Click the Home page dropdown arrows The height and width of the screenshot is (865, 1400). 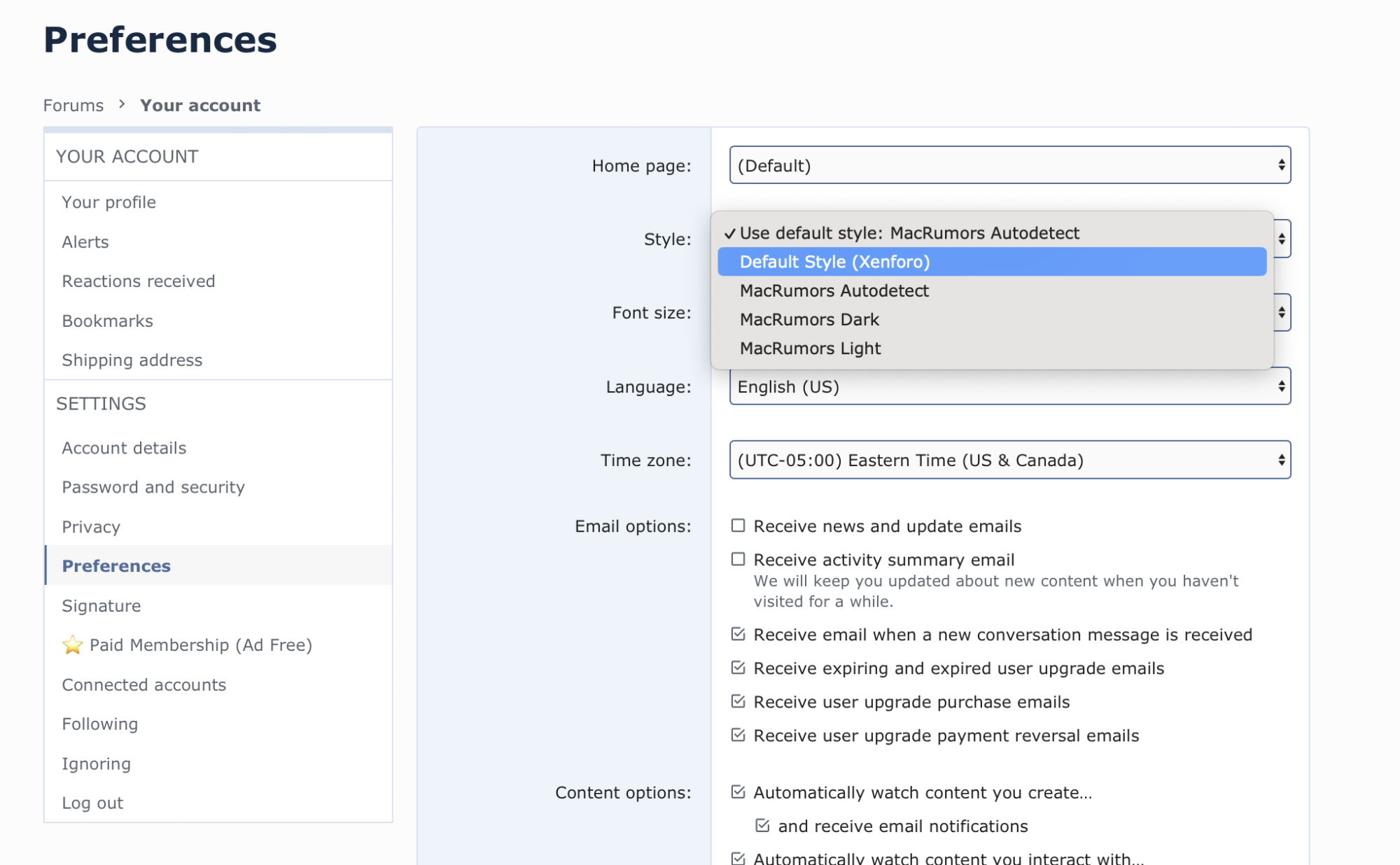(1281, 165)
